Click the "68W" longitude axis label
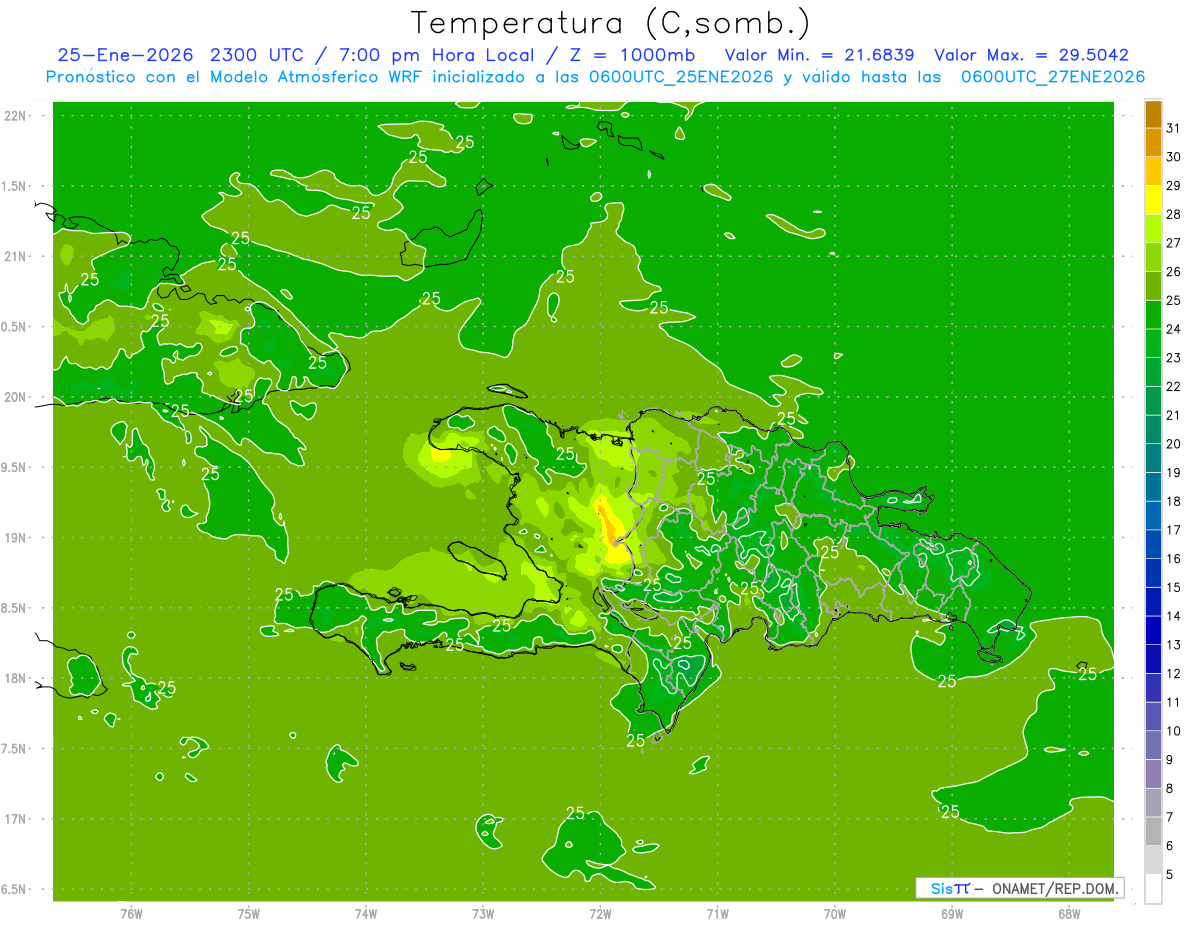 (x=1069, y=913)
